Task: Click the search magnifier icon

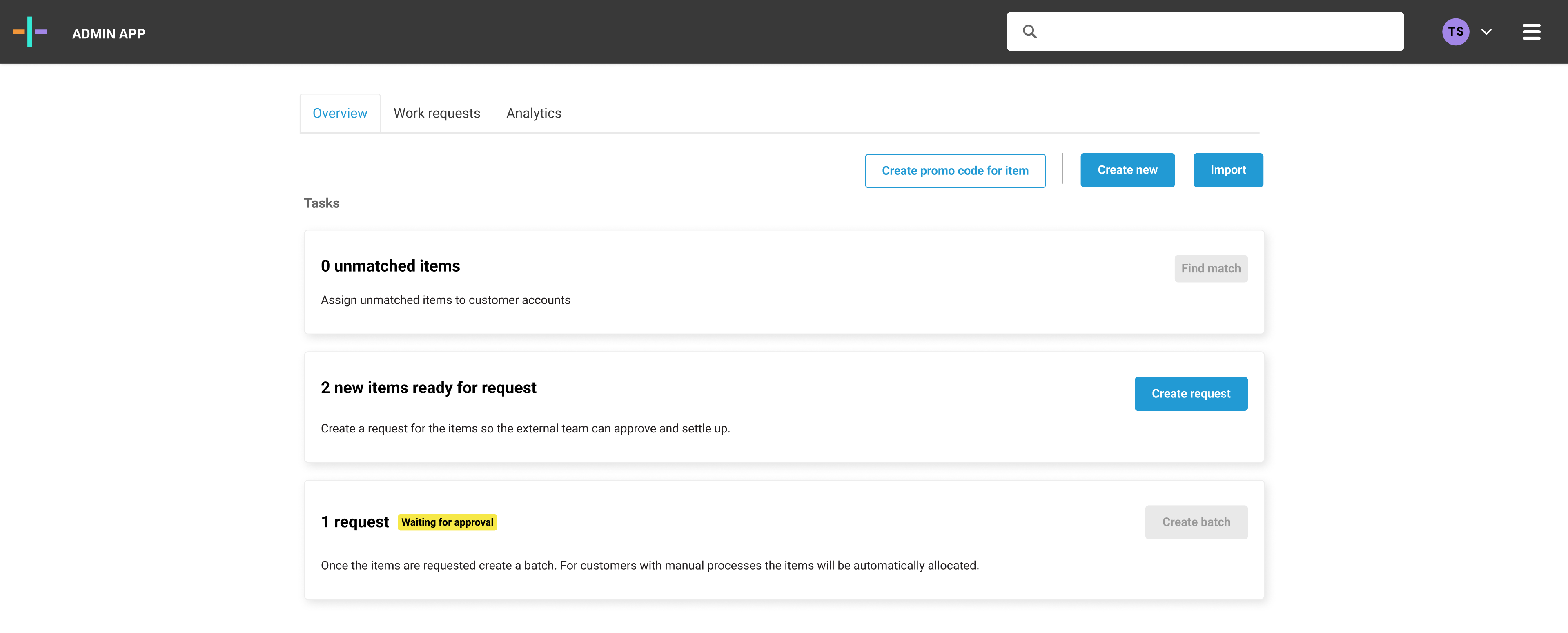Action: [1029, 32]
